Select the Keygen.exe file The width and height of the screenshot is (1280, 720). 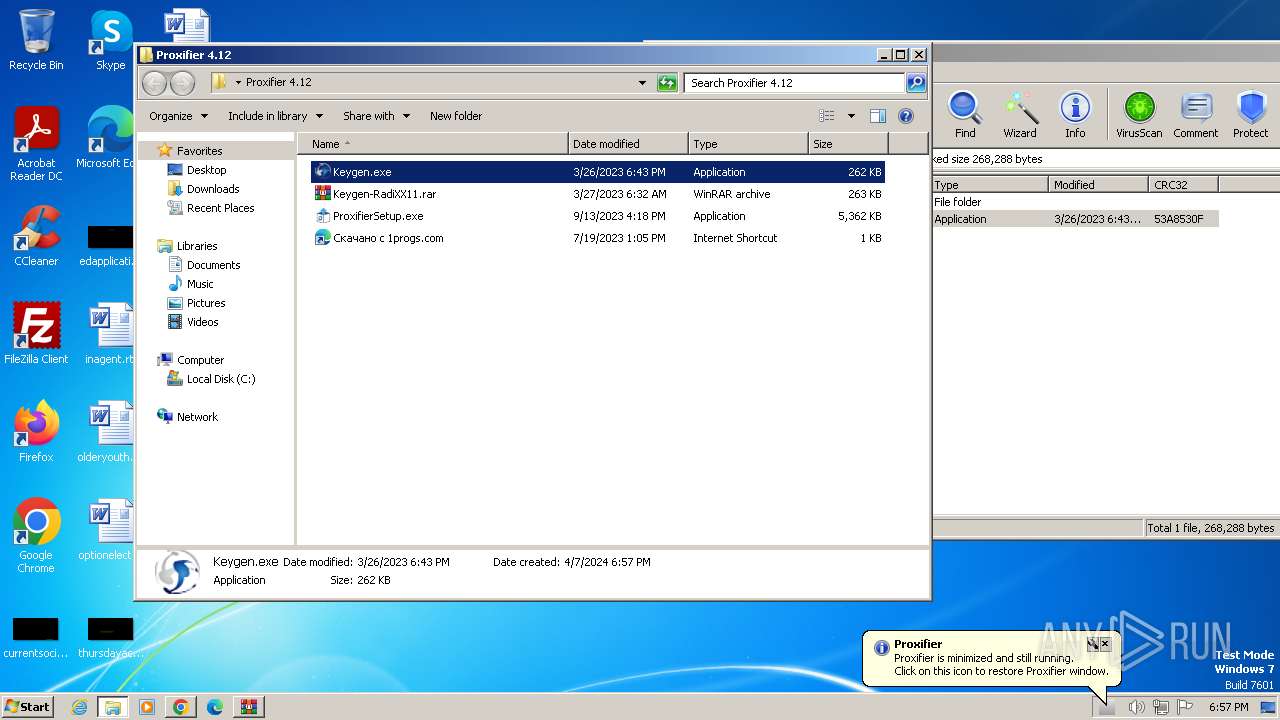(597, 172)
